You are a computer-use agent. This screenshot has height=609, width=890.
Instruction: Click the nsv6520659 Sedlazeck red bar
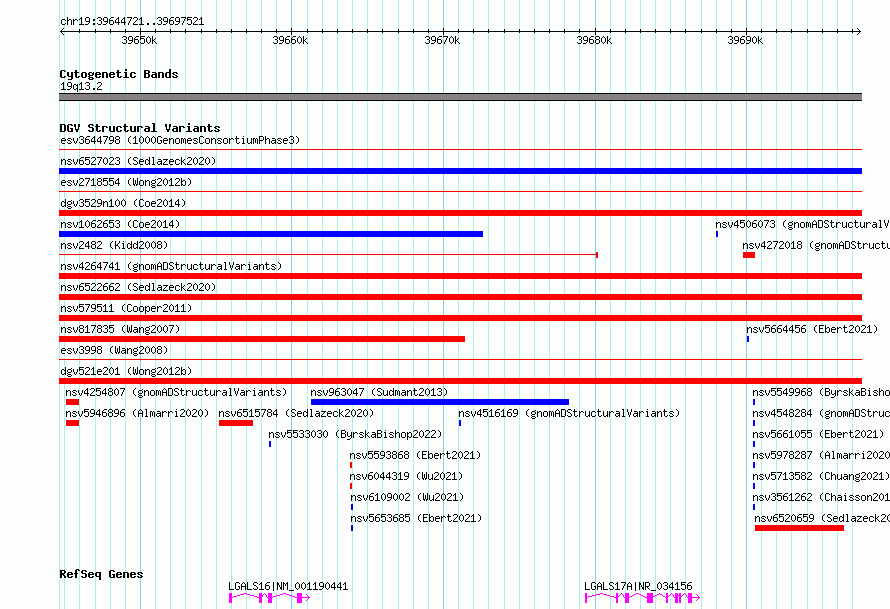point(799,528)
